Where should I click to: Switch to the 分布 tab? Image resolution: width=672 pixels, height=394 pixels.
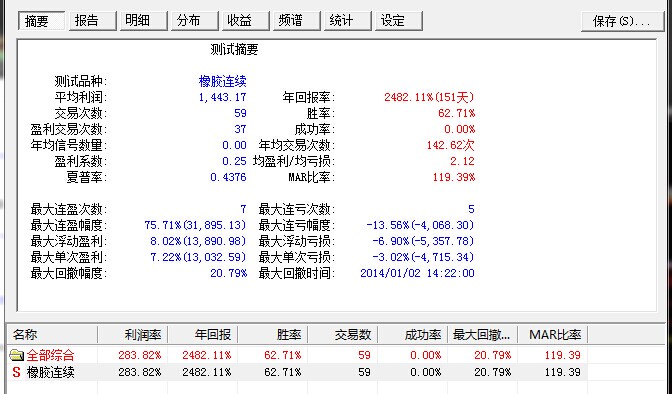tap(194, 21)
